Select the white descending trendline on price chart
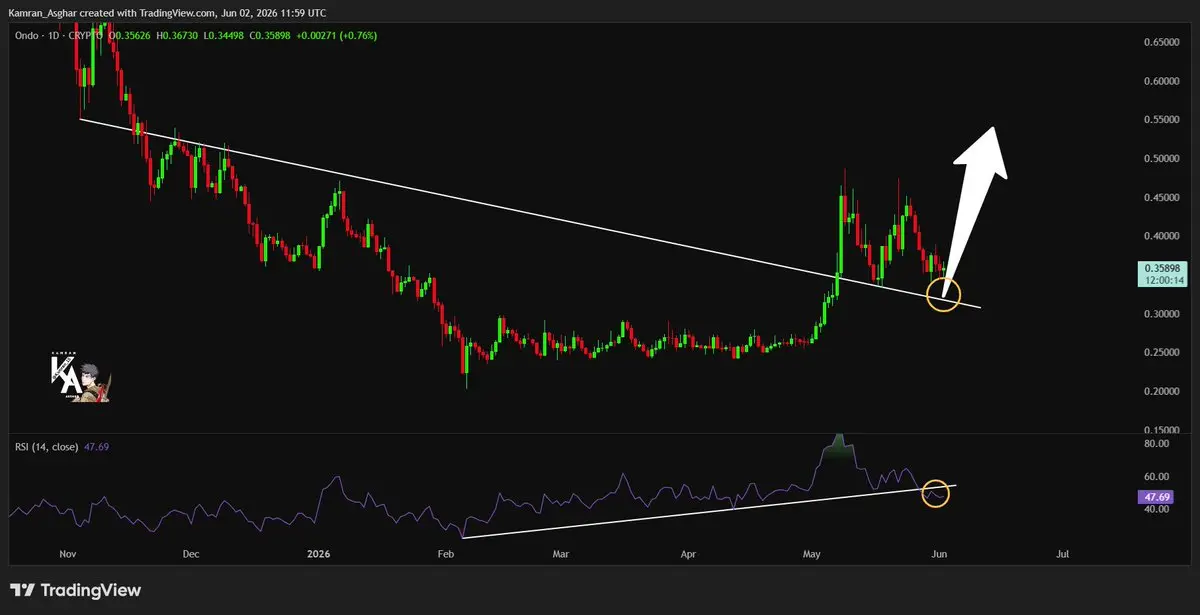Viewport: 1200px width, 615px height. tap(530, 214)
